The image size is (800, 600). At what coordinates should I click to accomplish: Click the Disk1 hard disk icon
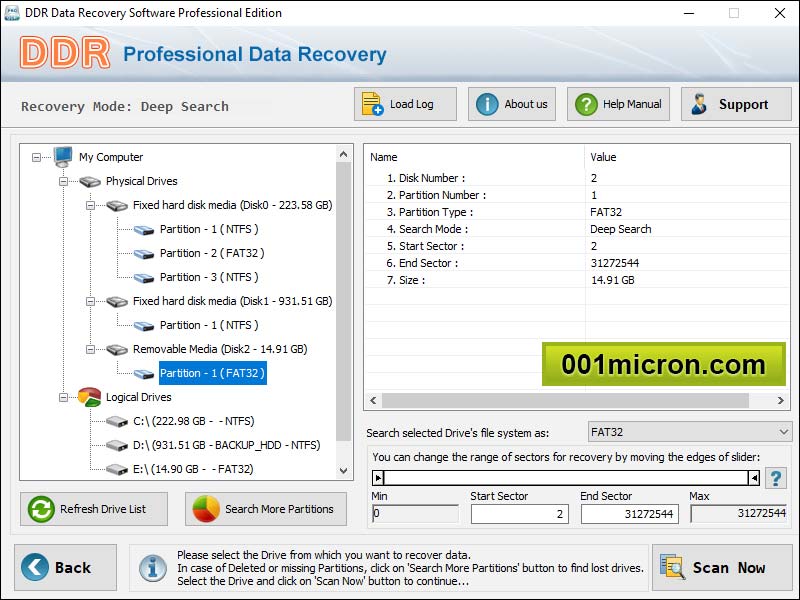click(x=117, y=301)
